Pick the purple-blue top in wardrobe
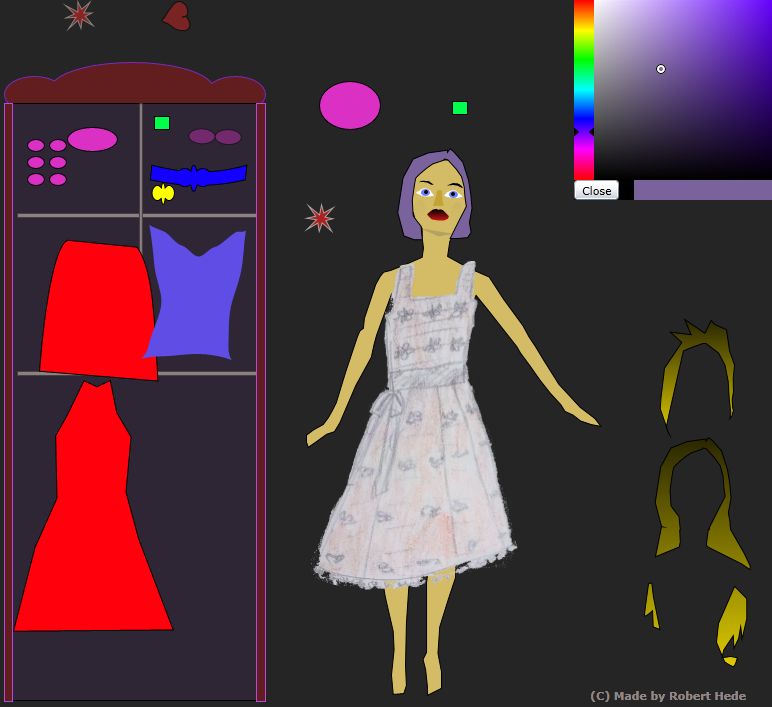The height and width of the screenshot is (707, 772). tap(197, 293)
